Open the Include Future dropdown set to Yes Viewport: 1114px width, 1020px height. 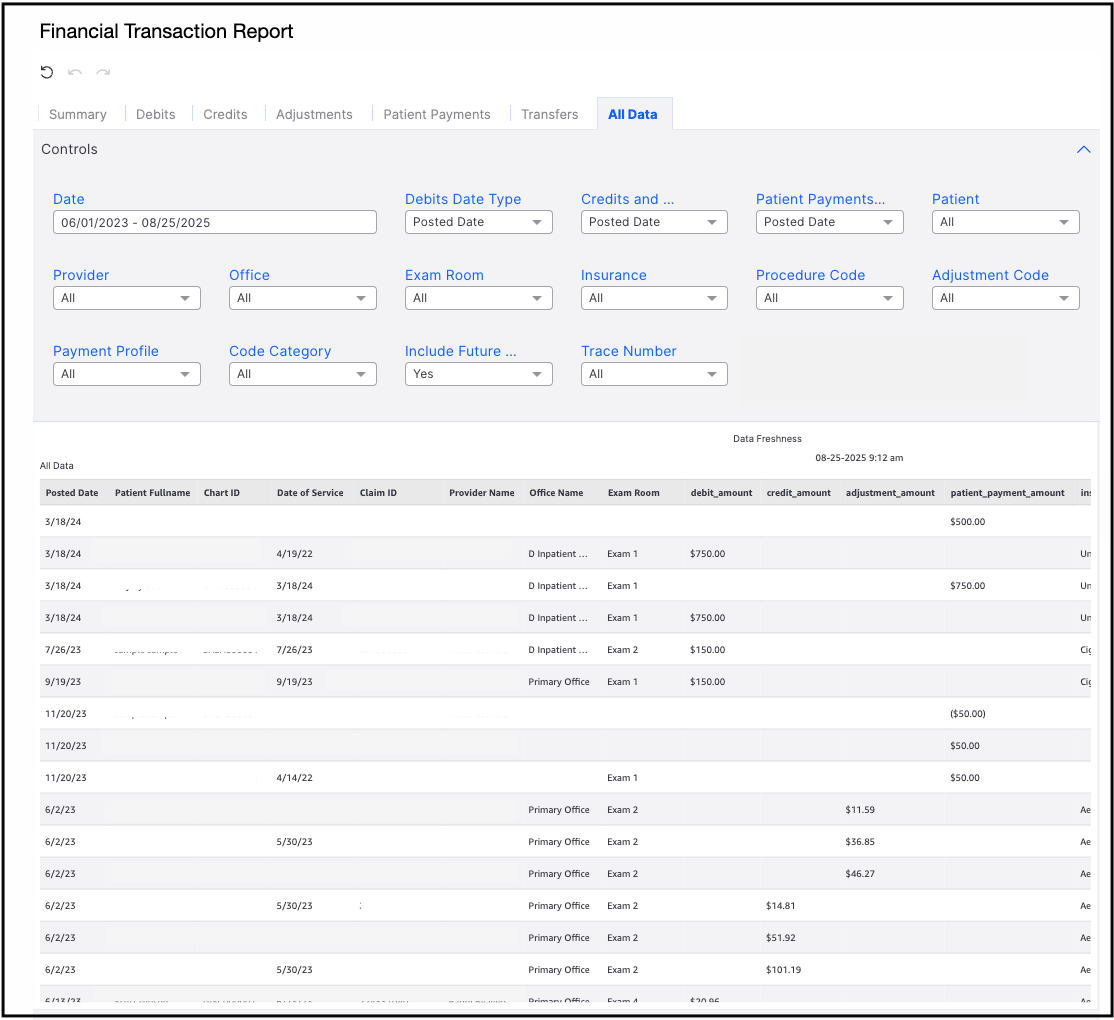478,374
